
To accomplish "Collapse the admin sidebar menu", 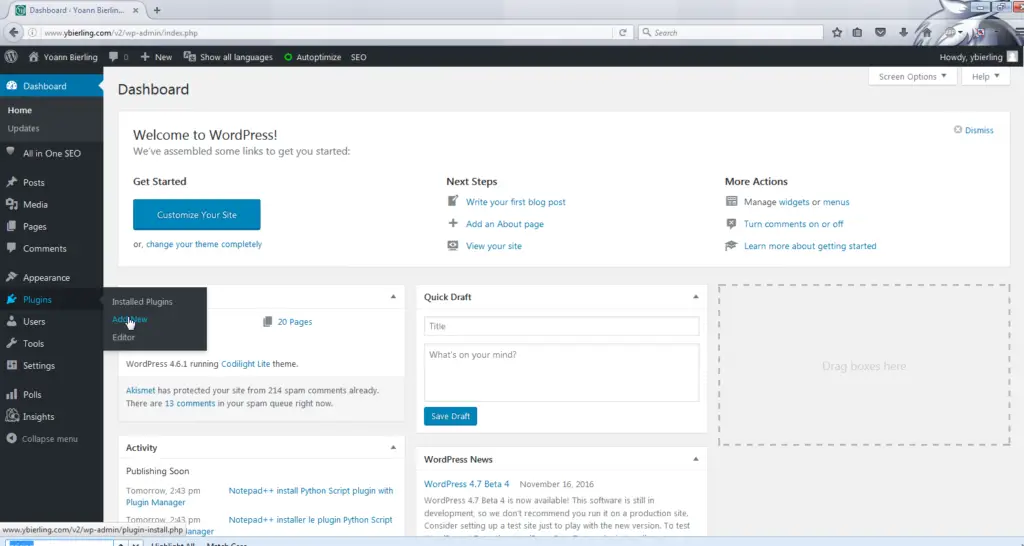I will click(52, 439).
